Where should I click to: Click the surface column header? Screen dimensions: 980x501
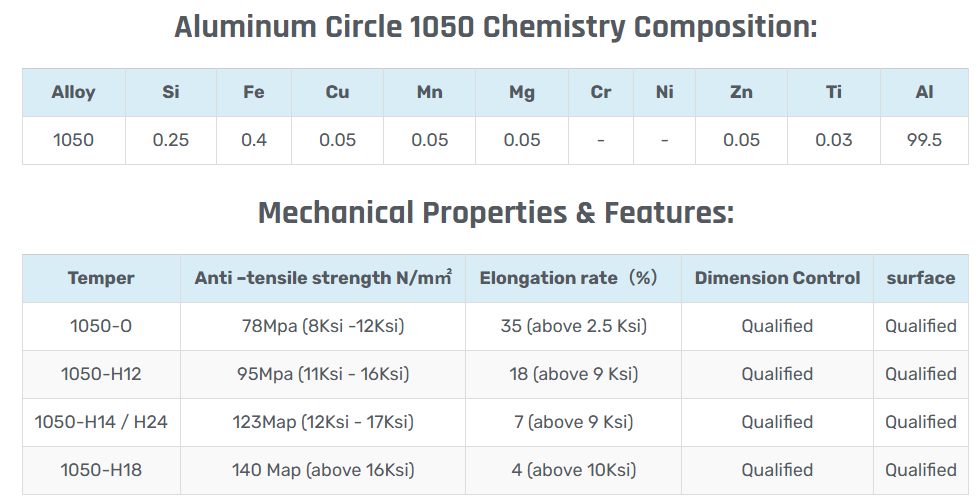click(x=920, y=278)
